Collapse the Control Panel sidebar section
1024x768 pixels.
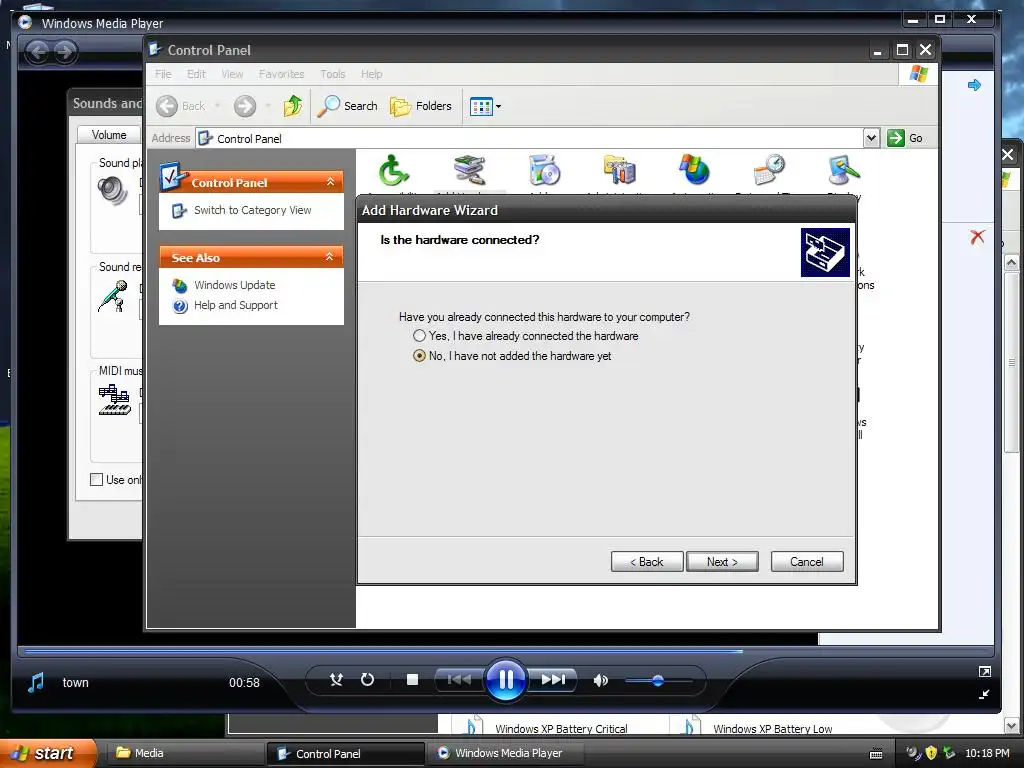click(330, 182)
